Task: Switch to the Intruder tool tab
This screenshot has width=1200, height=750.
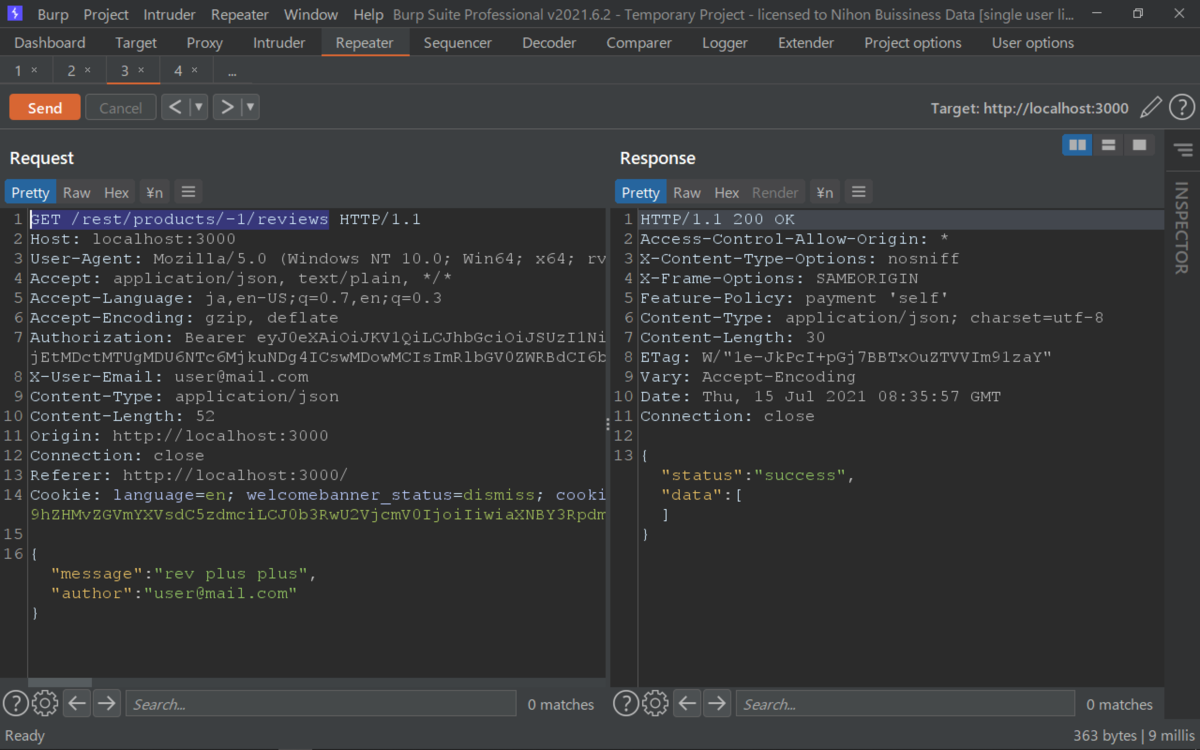Action: click(279, 43)
